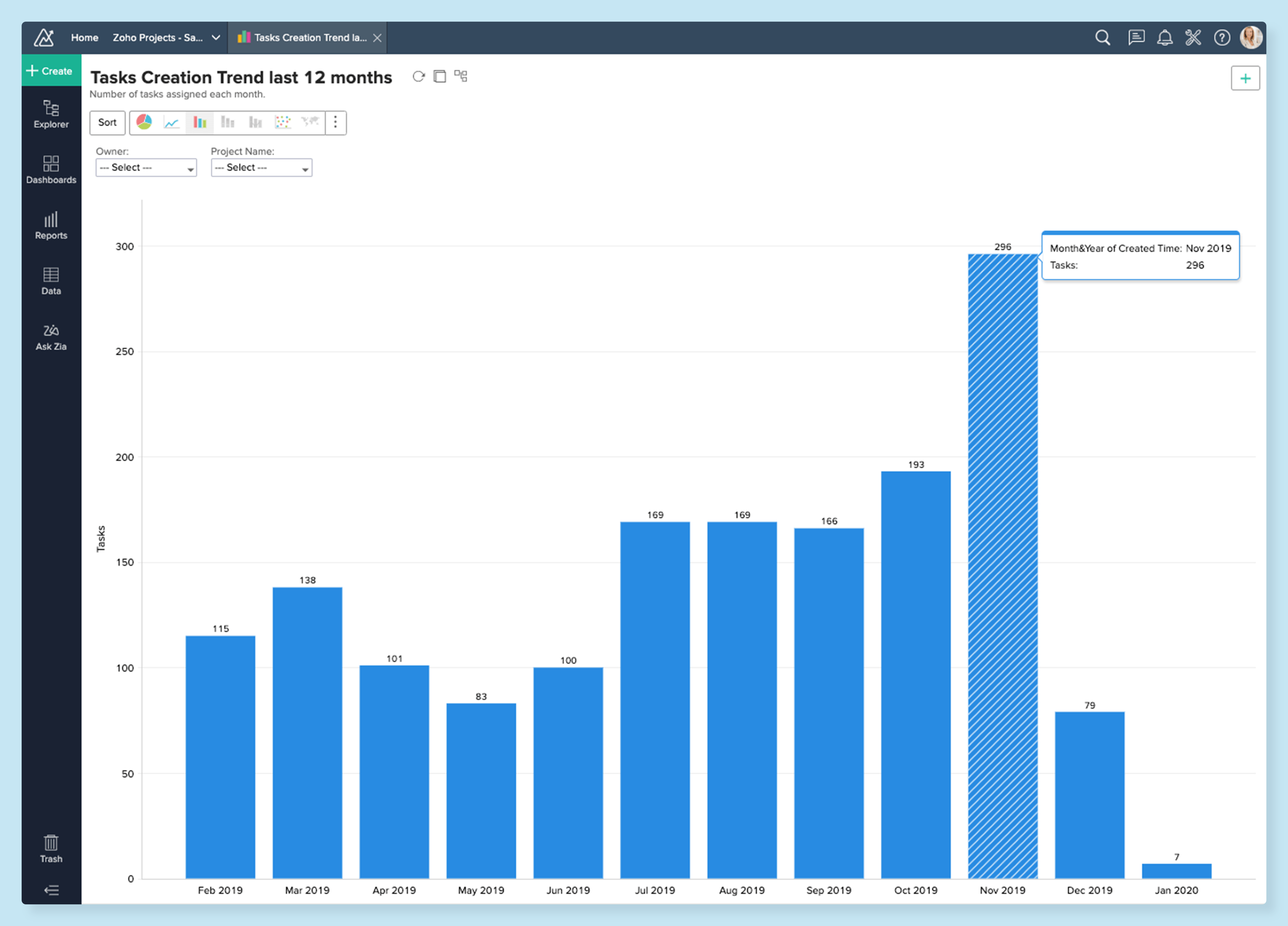Open Trash in the sidebar
This screenshot has width=1288, height=926.
[x=51, y=849]
